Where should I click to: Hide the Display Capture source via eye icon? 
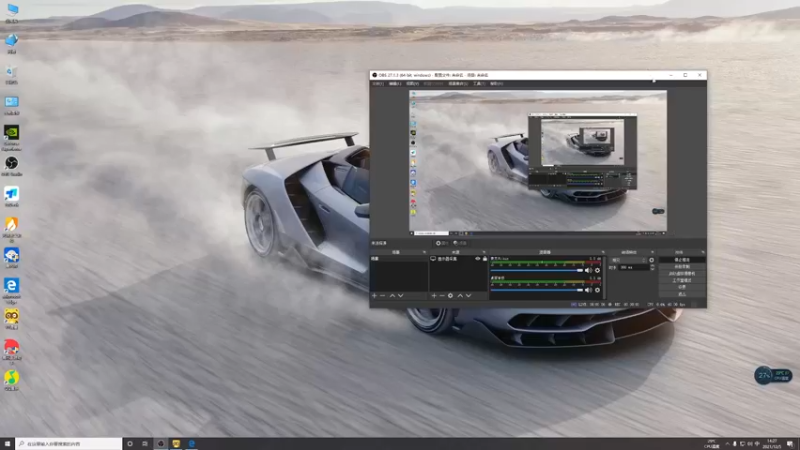(x=478, y=259)
